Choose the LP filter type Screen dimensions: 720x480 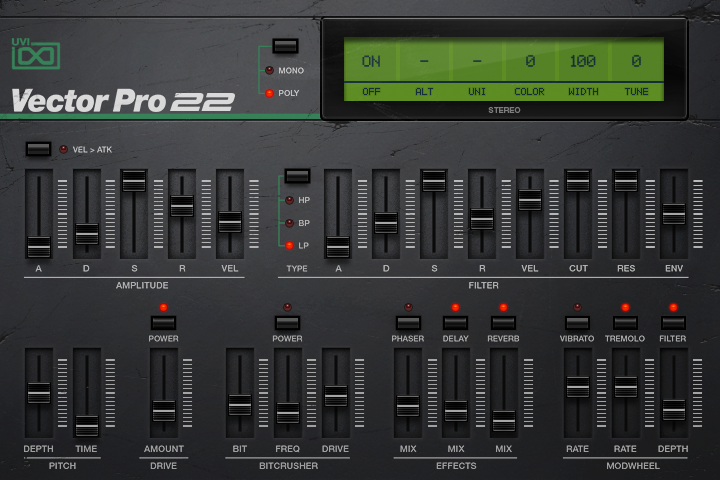(289, 246)
